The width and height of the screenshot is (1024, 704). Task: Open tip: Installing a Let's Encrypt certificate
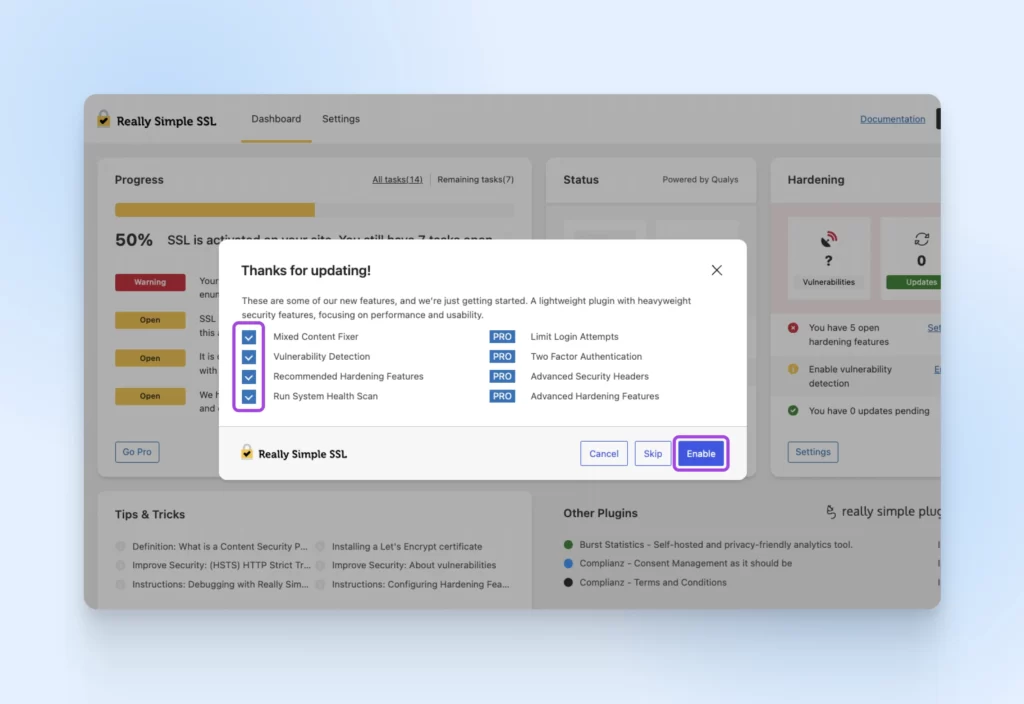click(407, 547)
